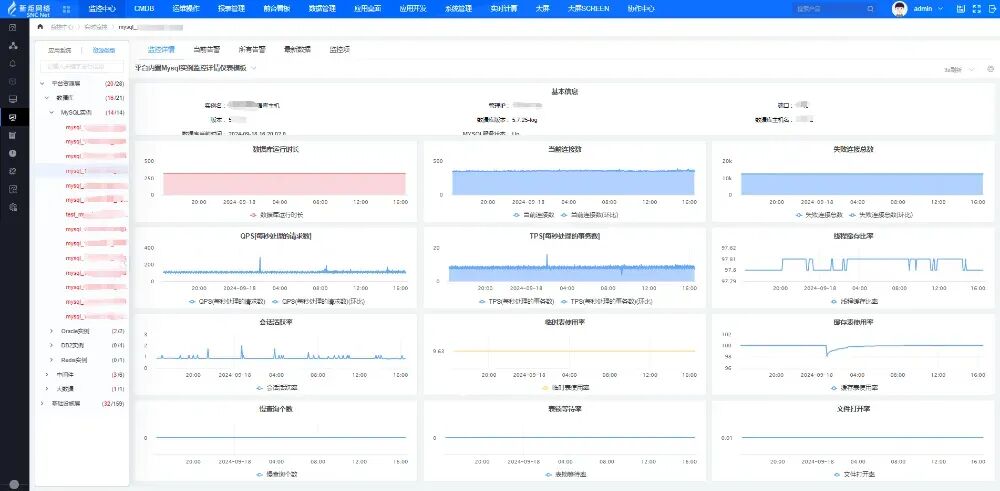Screen dimensions: 1000x491
Task: Open the app grid icon beside the logo
Action: coord(67,9)
